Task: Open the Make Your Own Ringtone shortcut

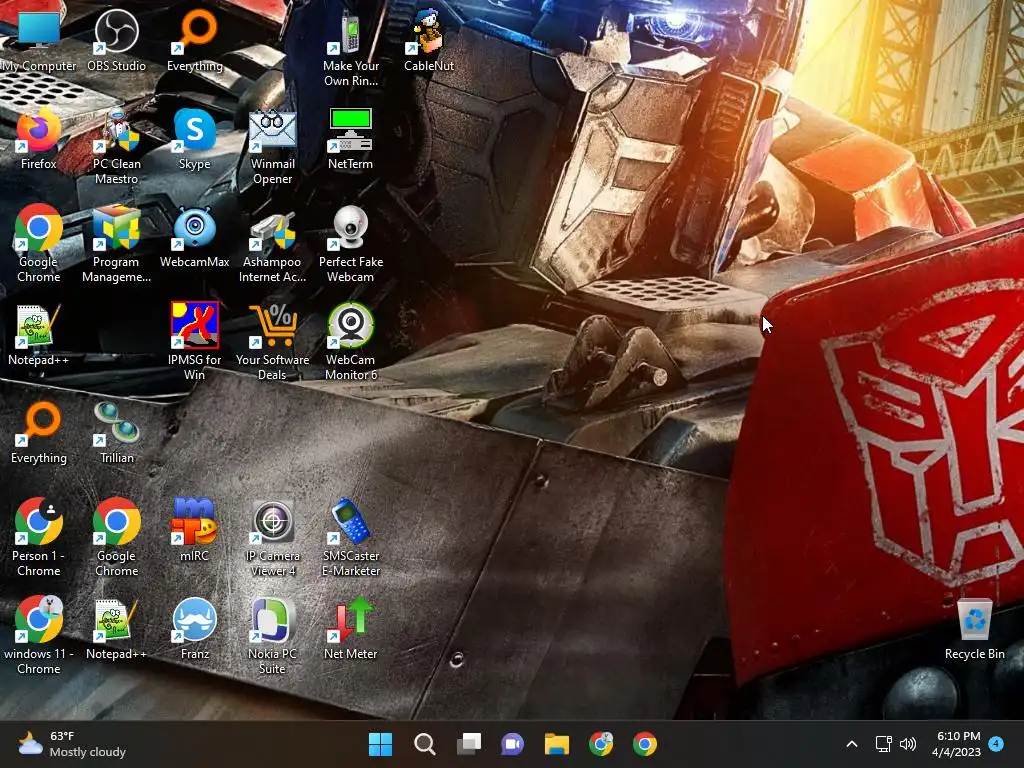Action: (351, 47)
